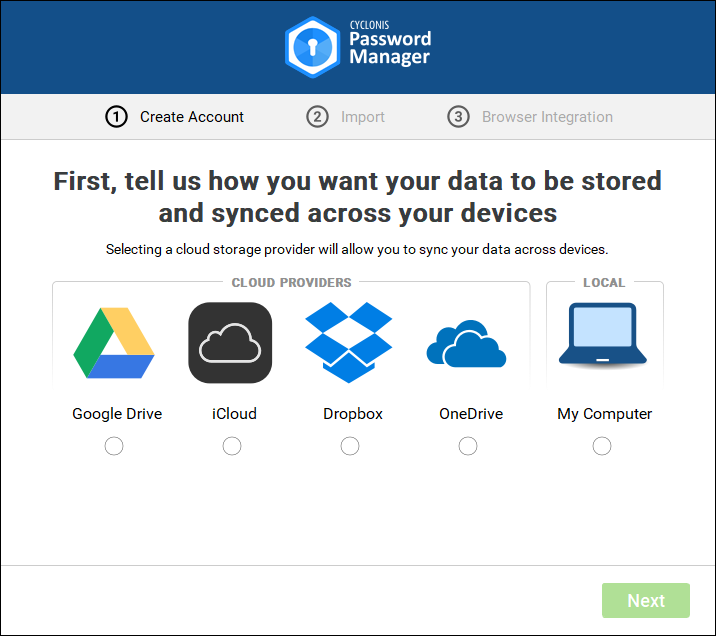
Task: Select the Google Drive radio button
Action: click(114, 446)
